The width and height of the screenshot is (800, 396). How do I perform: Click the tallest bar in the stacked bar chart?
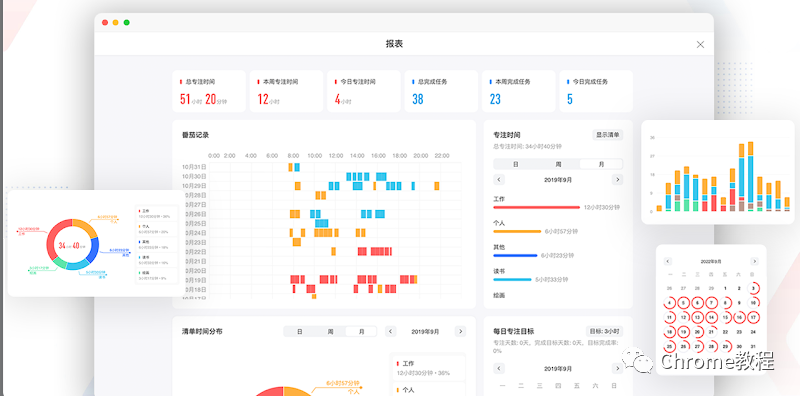751,177
